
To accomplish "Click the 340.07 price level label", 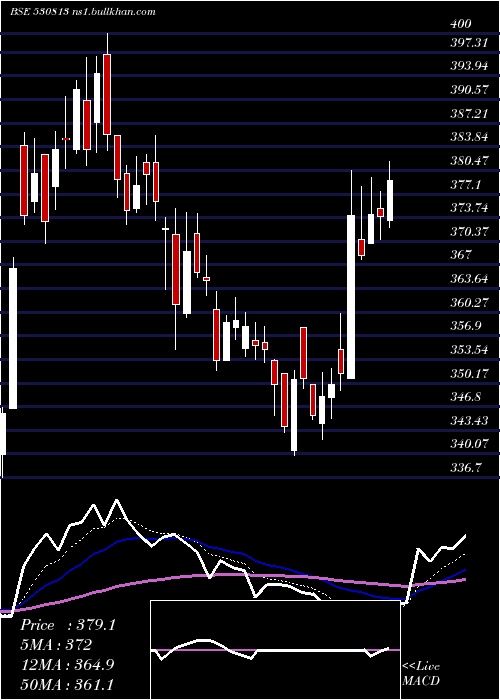I will coord(469,444).
